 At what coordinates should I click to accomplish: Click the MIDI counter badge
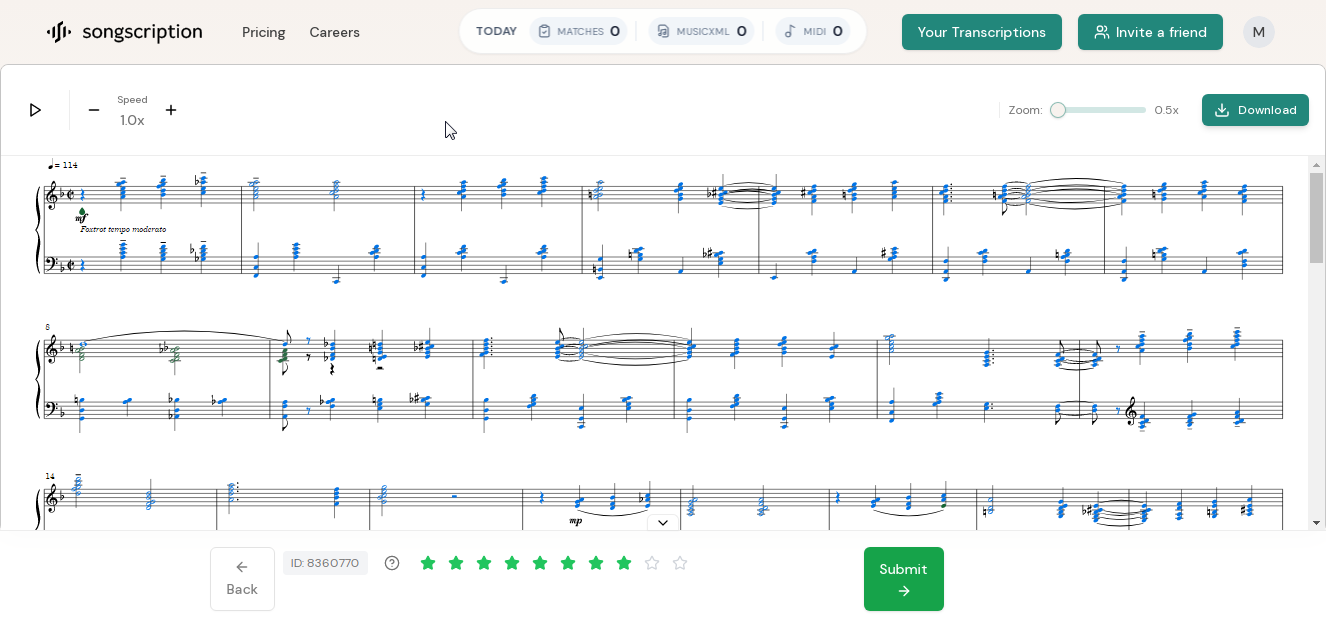[x=812, y=31]
